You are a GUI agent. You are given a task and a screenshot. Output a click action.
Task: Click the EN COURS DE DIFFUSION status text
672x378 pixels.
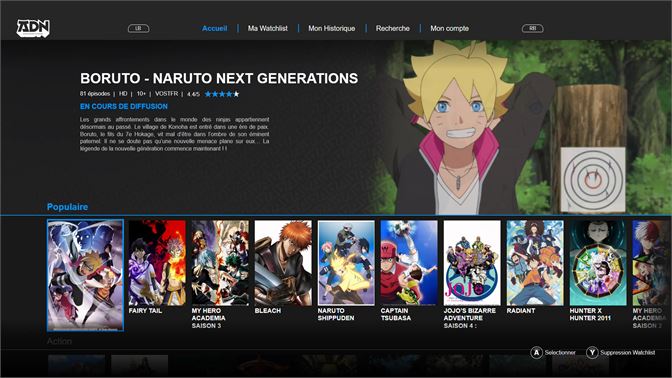[124, 106]
